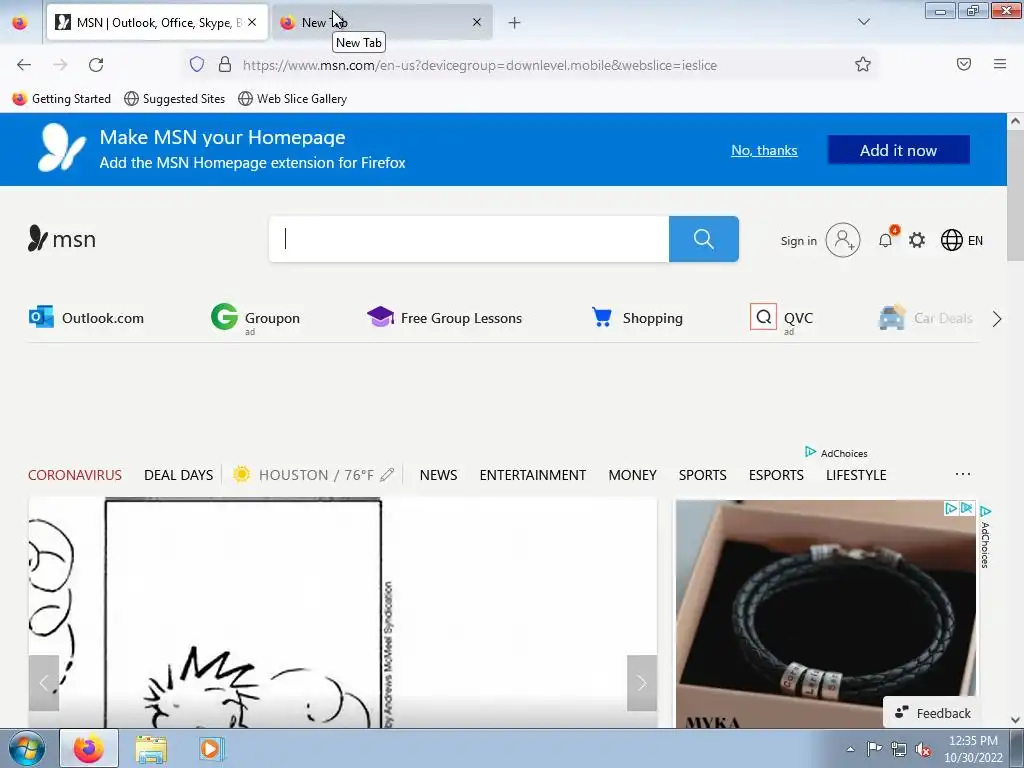Open the notifications bell
The image size is (1024, 768).
(886, 240)
